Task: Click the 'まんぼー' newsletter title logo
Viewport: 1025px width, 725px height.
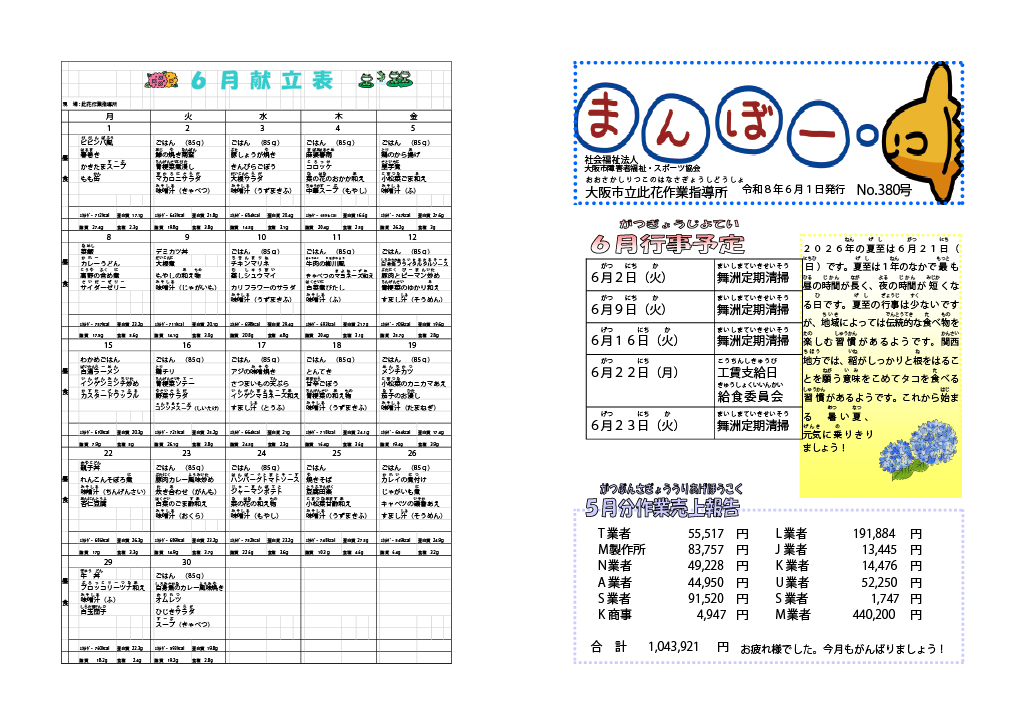Action: (x=728, y=124)
